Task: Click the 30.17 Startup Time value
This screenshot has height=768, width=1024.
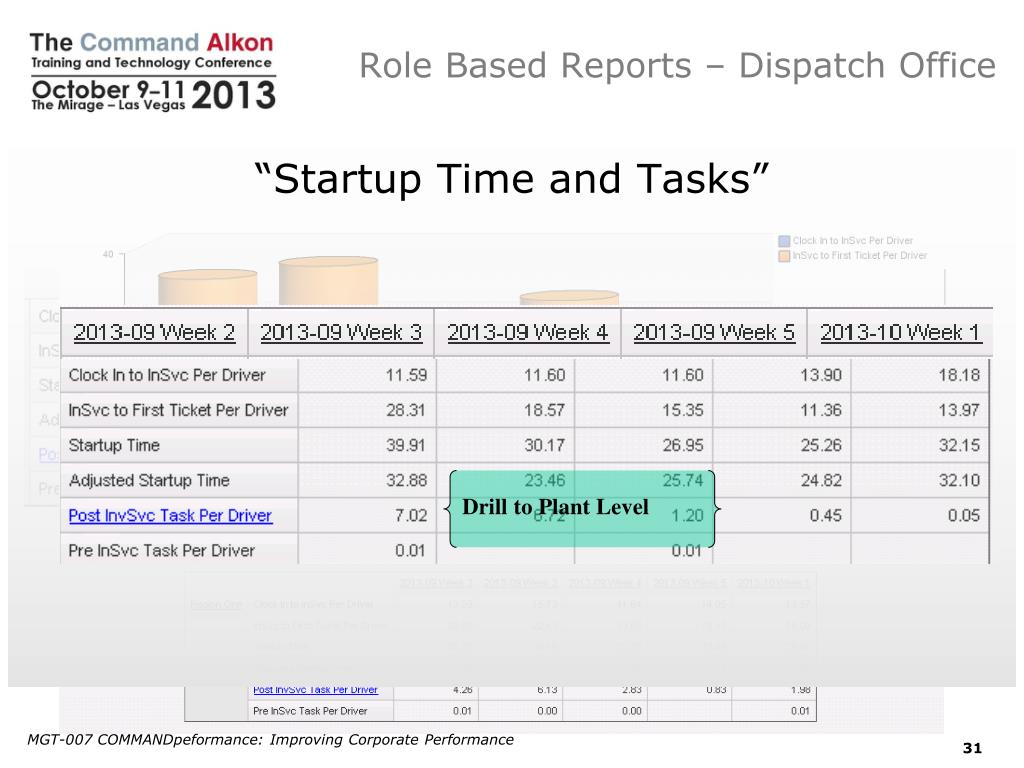Action: (544, 445)
